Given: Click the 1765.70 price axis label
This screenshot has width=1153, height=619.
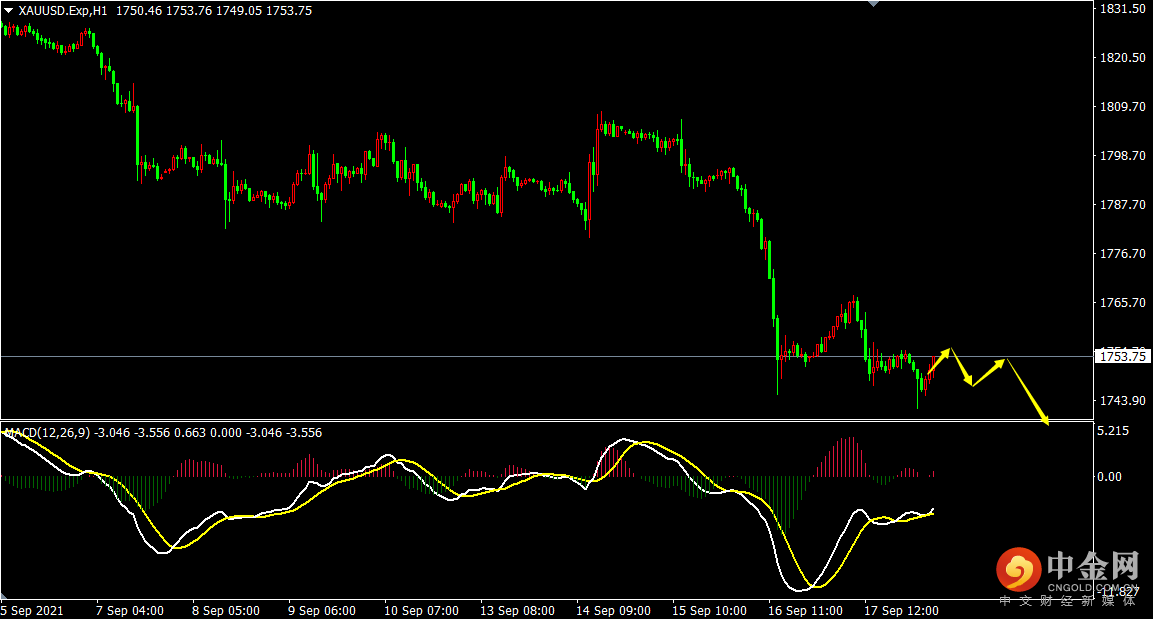Looking at the screenshot, I should click(1122, 302).
